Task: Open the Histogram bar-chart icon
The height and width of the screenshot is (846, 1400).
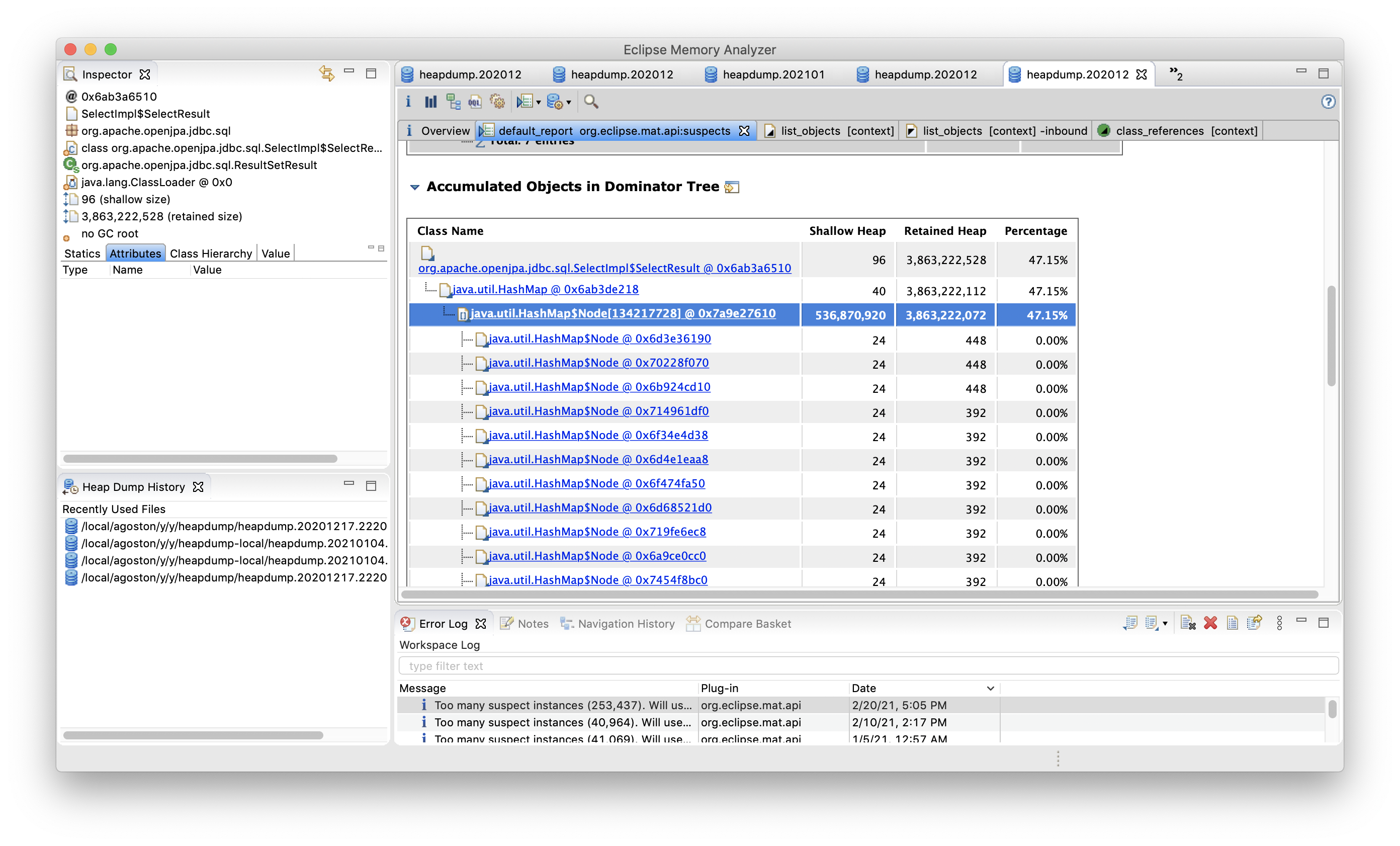Action: [430, 102]
